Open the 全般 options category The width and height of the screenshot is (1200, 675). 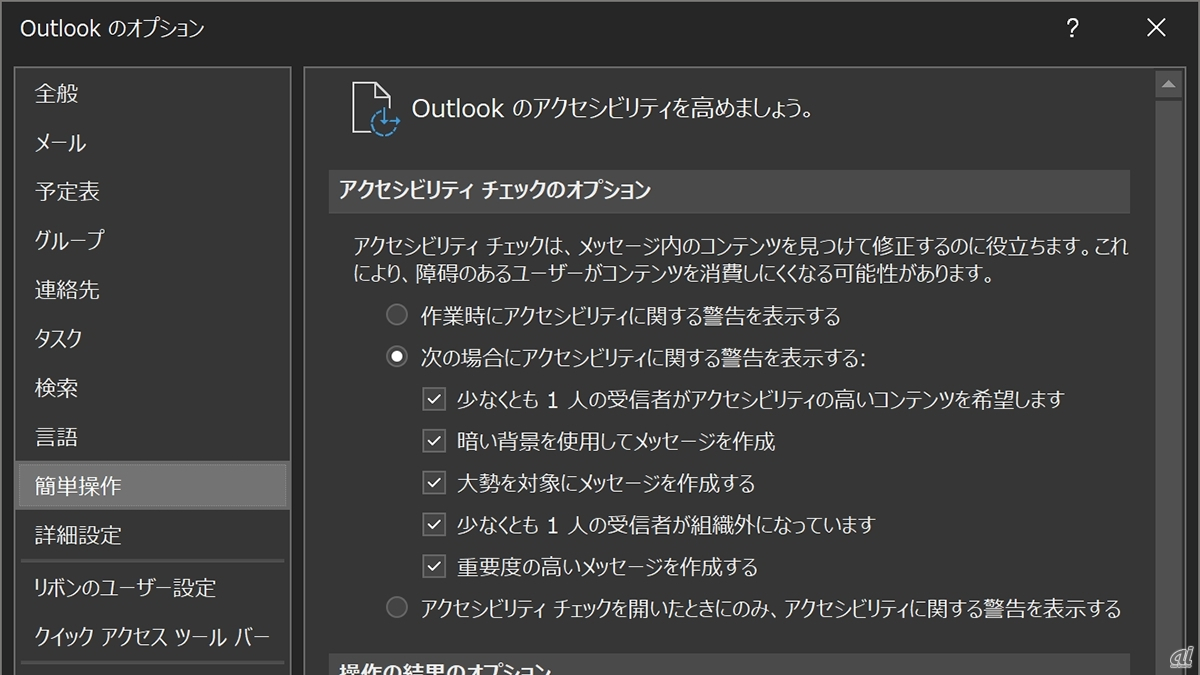tap(153, 94)
